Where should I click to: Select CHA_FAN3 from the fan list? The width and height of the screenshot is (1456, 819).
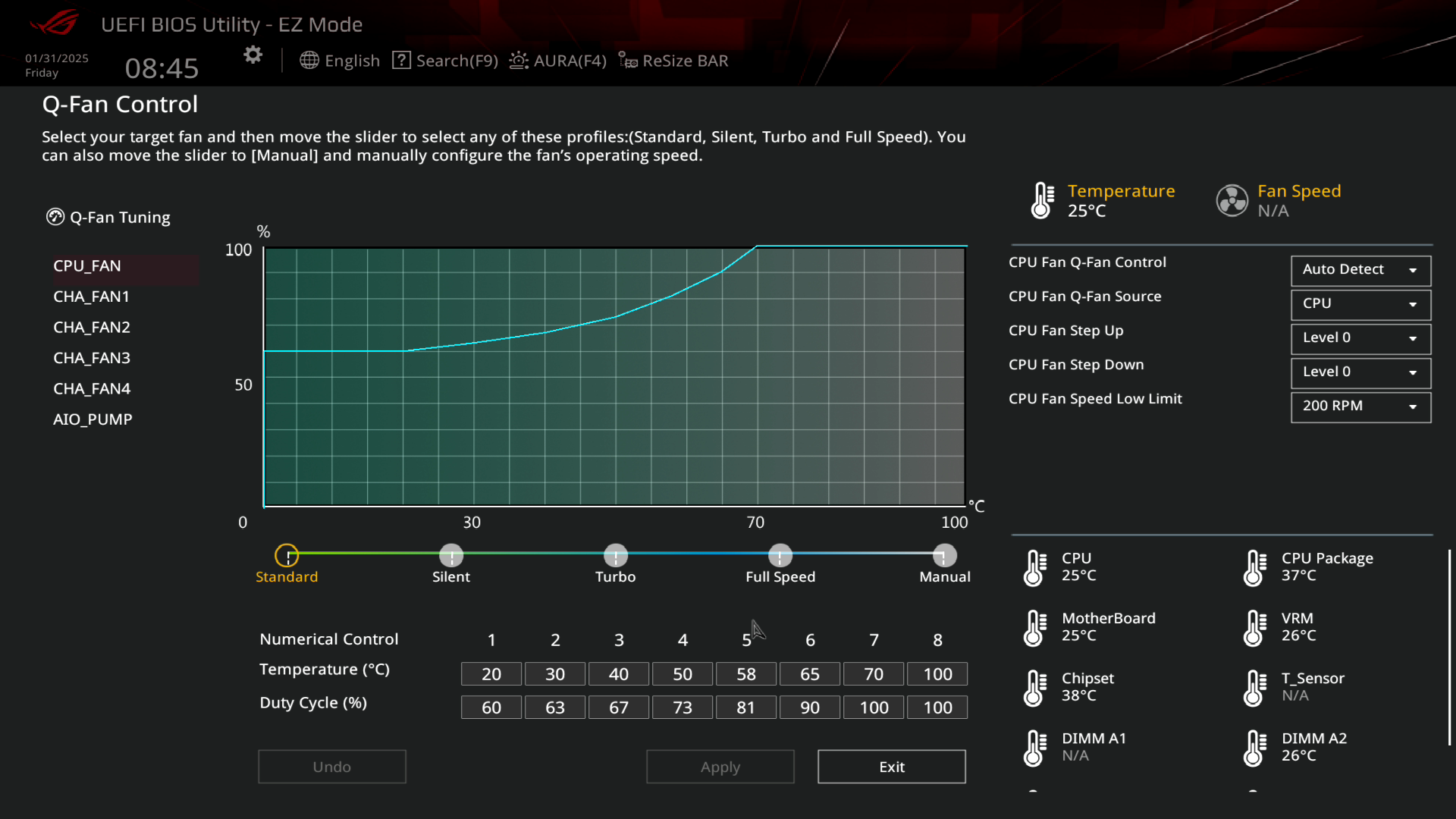[91, 357]
